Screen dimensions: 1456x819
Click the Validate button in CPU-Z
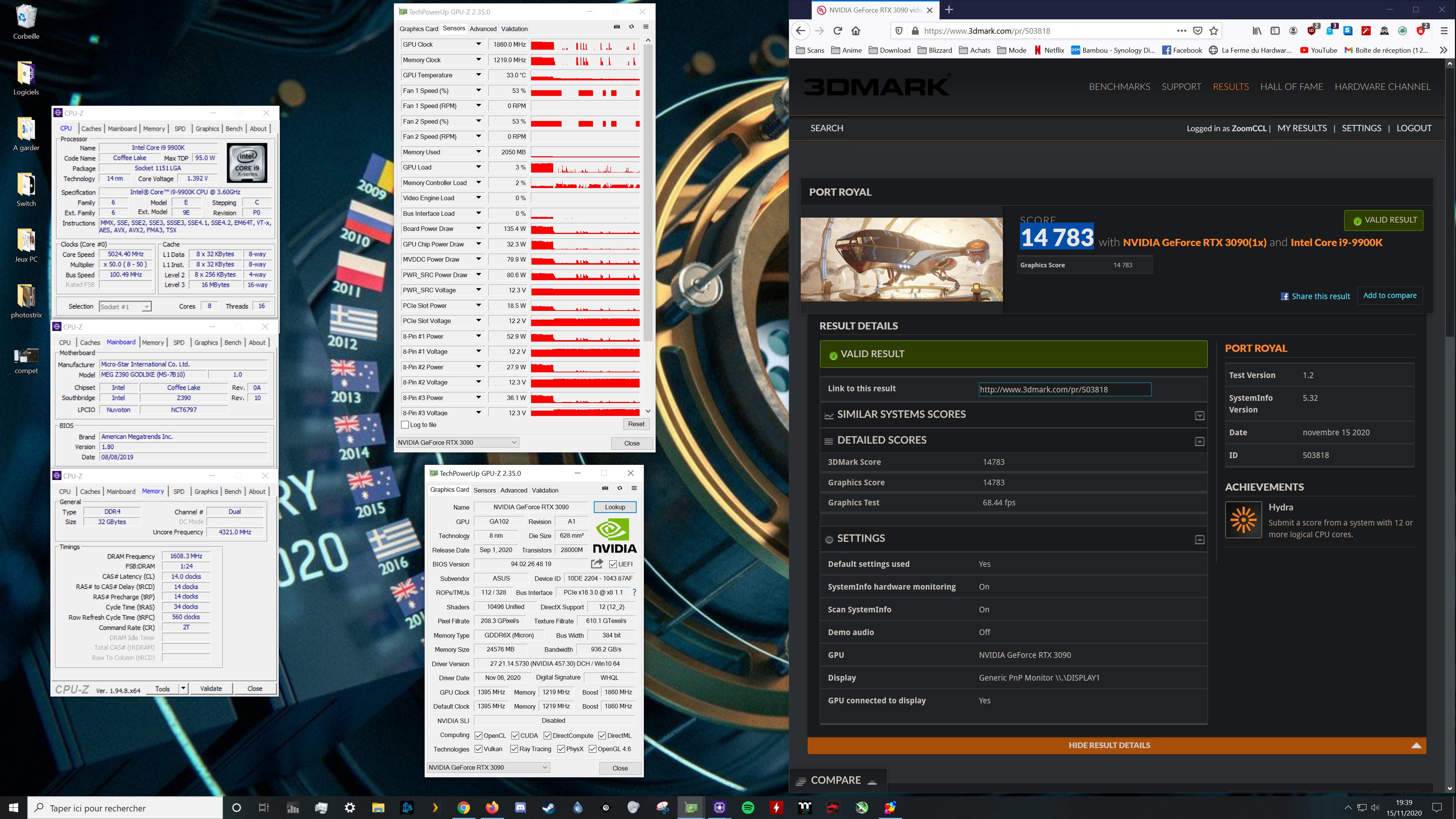point(211,689)
